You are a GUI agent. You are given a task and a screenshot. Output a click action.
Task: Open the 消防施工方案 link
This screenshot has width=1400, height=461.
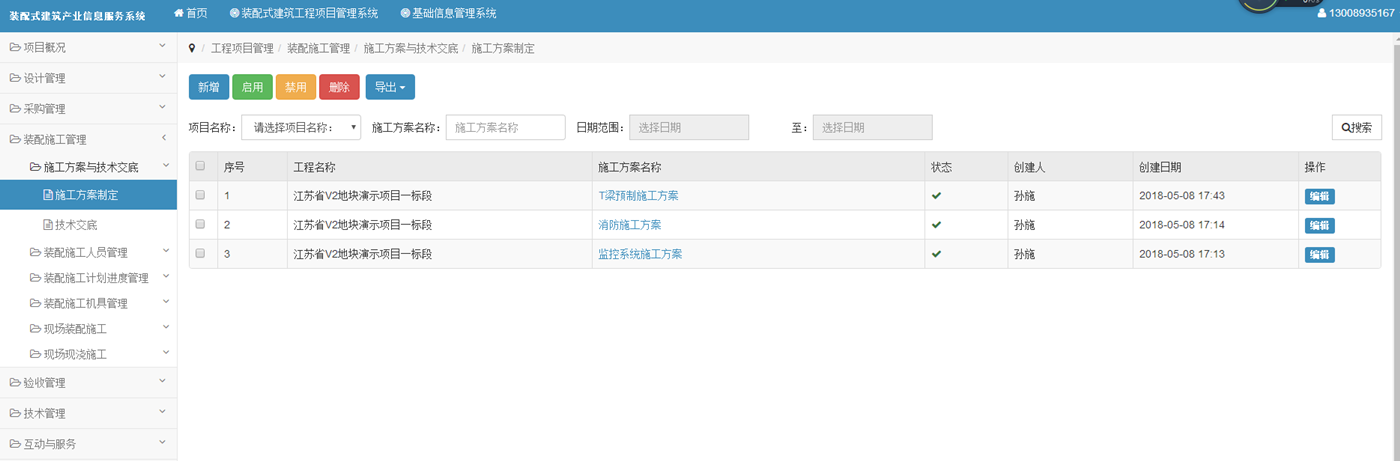(x=629, y=224)
